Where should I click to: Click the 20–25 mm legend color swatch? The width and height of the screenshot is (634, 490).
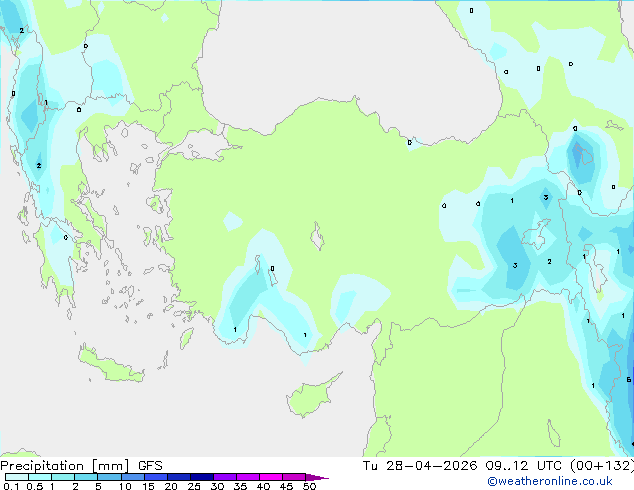[179, 477]
